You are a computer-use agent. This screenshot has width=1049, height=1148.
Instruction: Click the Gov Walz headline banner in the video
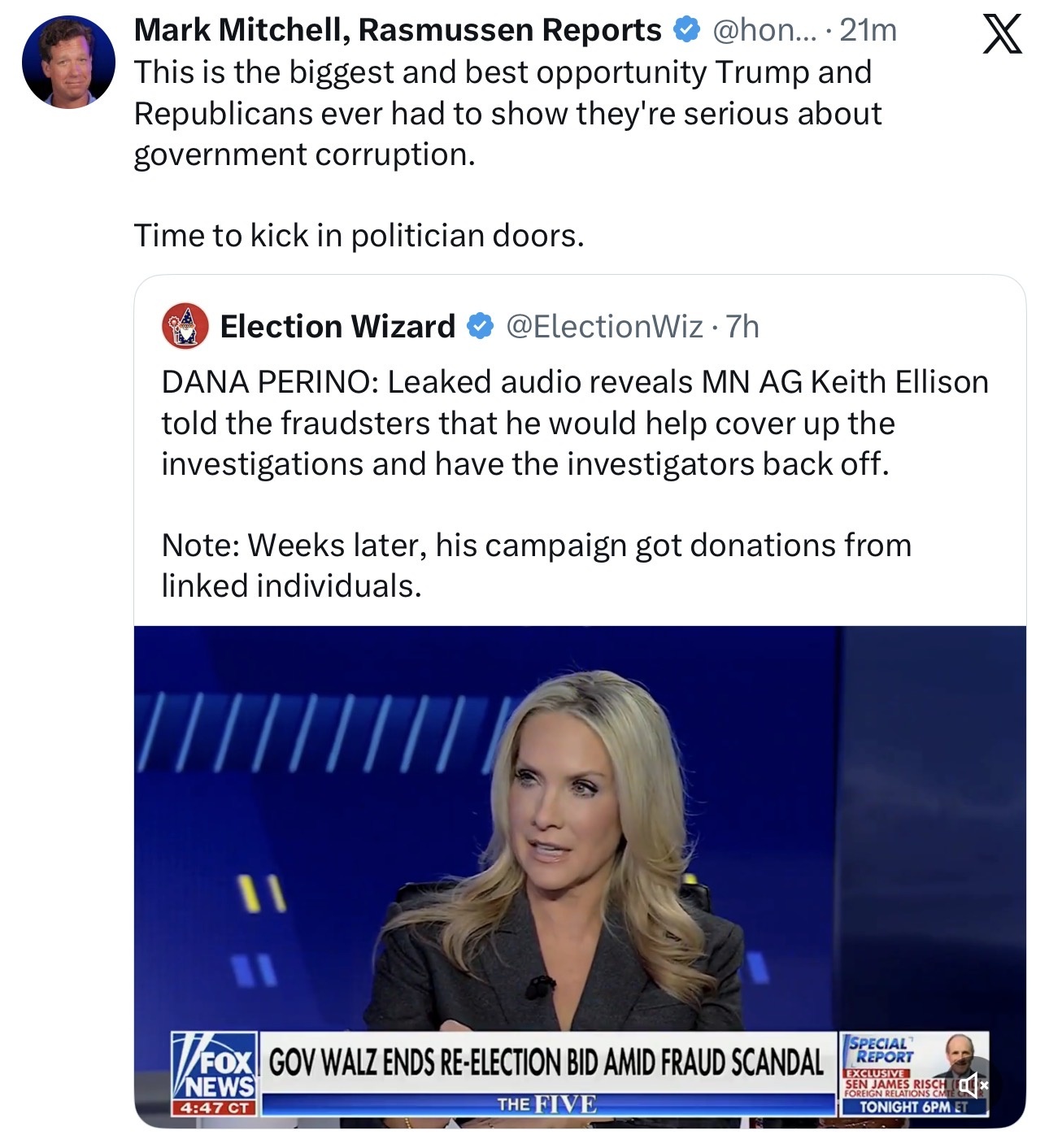point(546,1062)
